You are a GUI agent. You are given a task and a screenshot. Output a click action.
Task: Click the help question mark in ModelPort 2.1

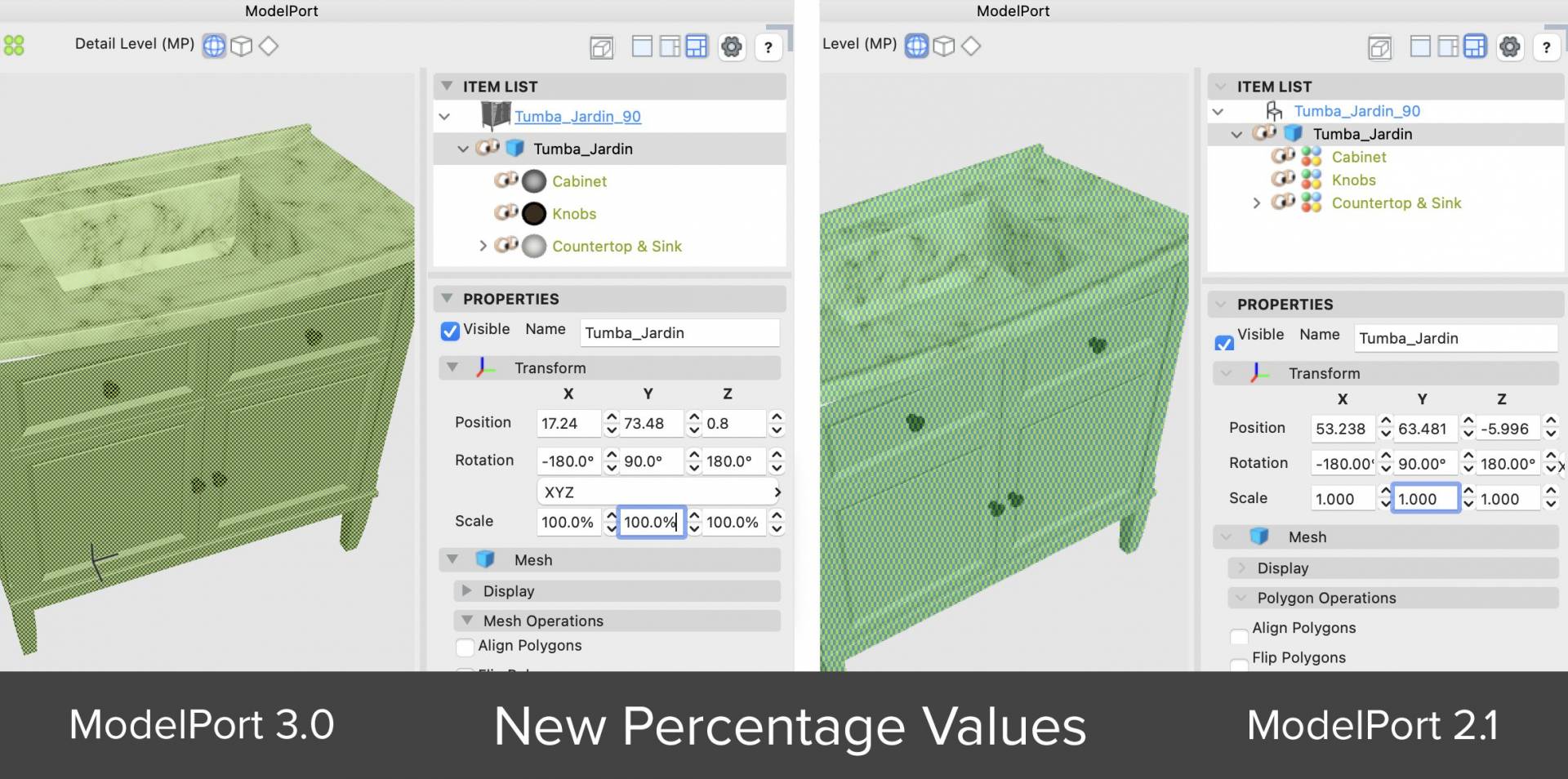tap(1546, 48)
